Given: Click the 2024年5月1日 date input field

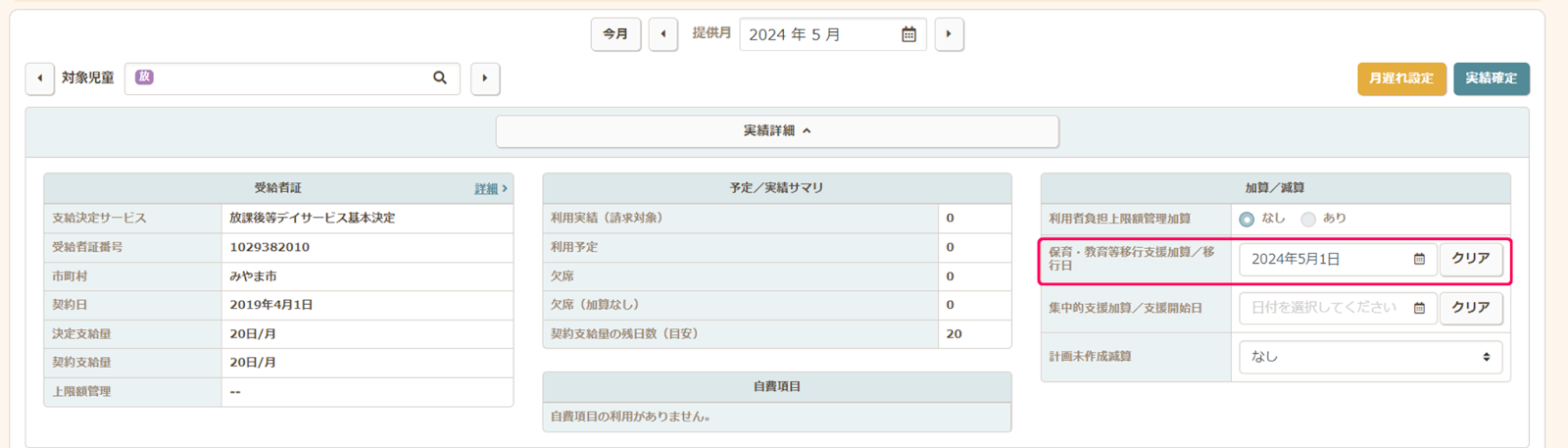Looking at the screenshot, I should pos(1323,259).
